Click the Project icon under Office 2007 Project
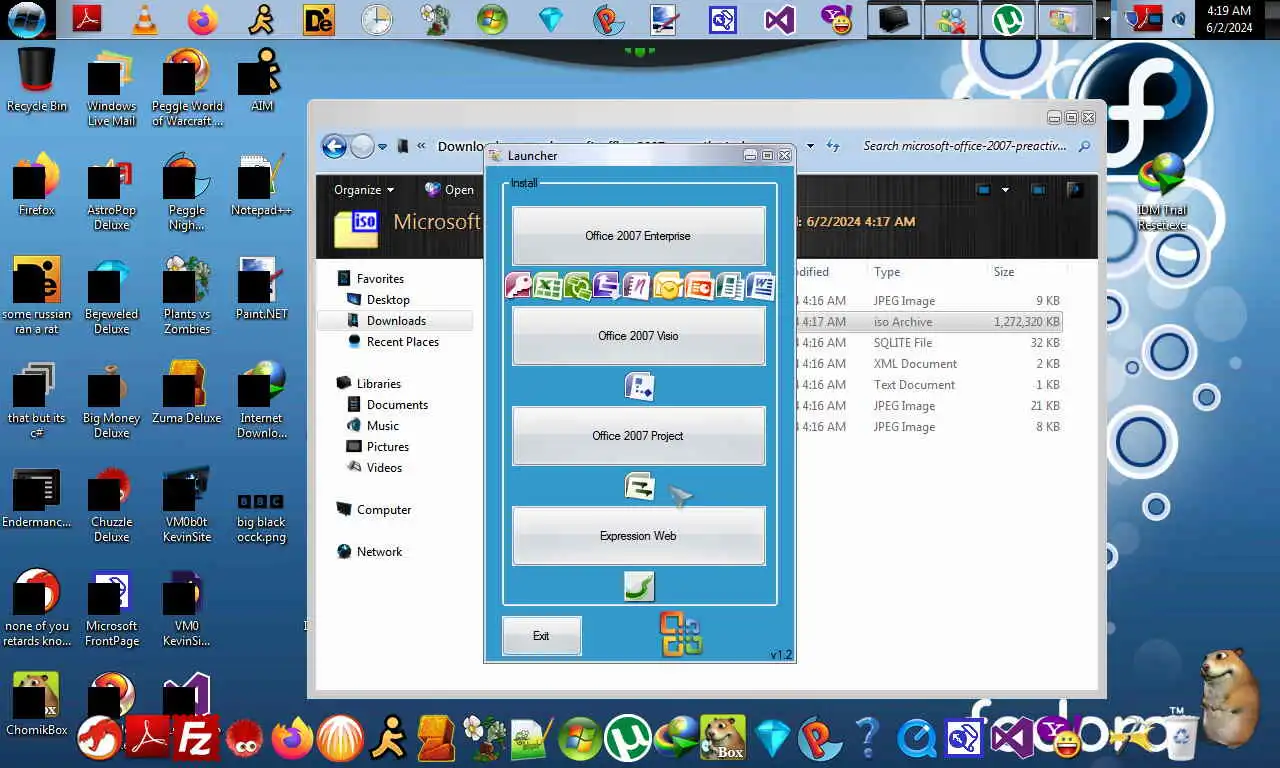Viewport: 1280px width, 768px height. click(x=639, y=486)
